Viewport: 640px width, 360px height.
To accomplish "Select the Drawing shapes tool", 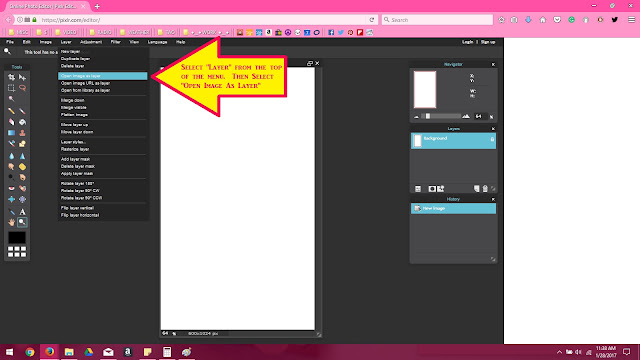I will [22, 144].
